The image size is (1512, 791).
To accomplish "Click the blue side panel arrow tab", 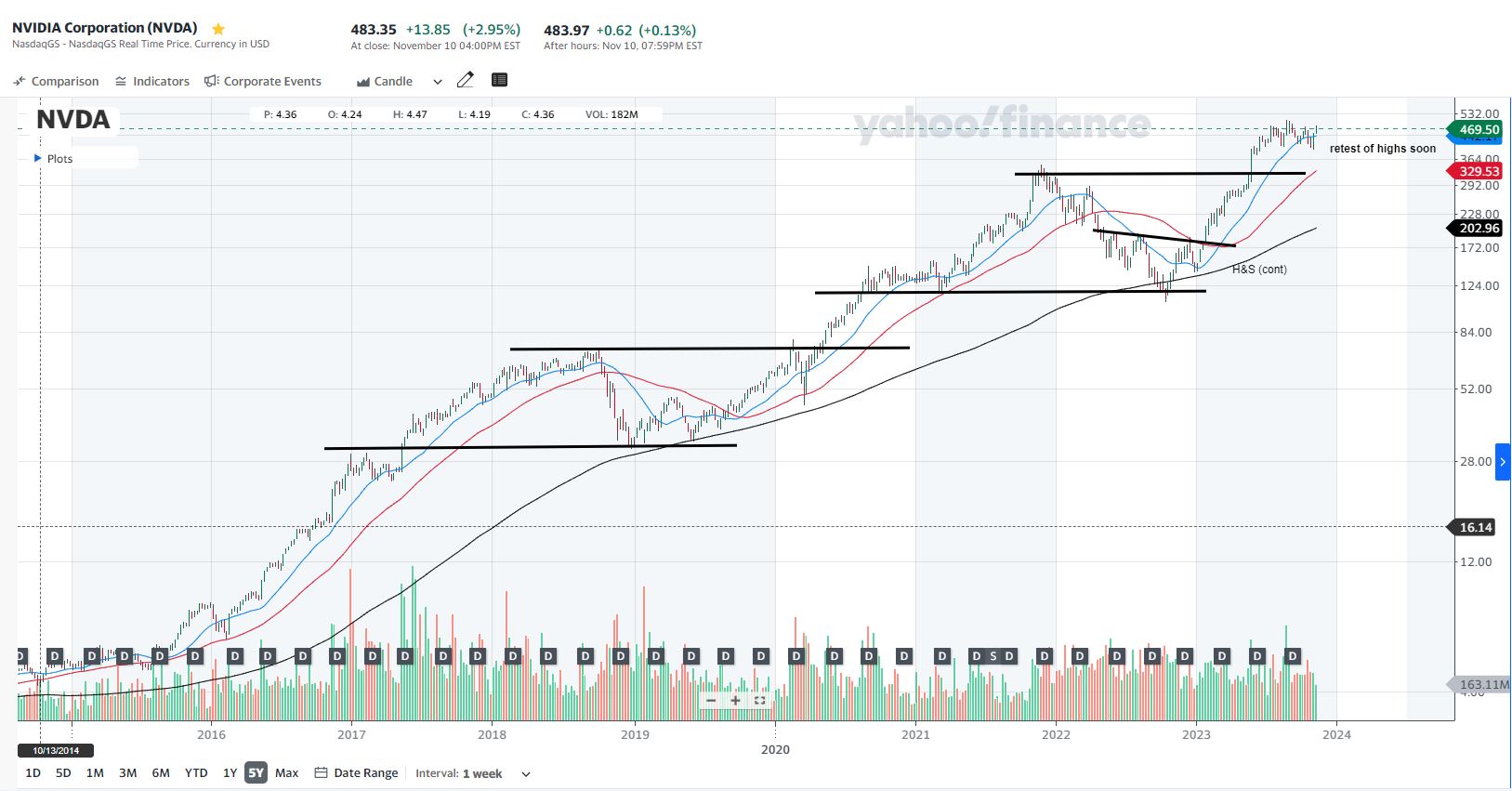I will pos(1502,462).
